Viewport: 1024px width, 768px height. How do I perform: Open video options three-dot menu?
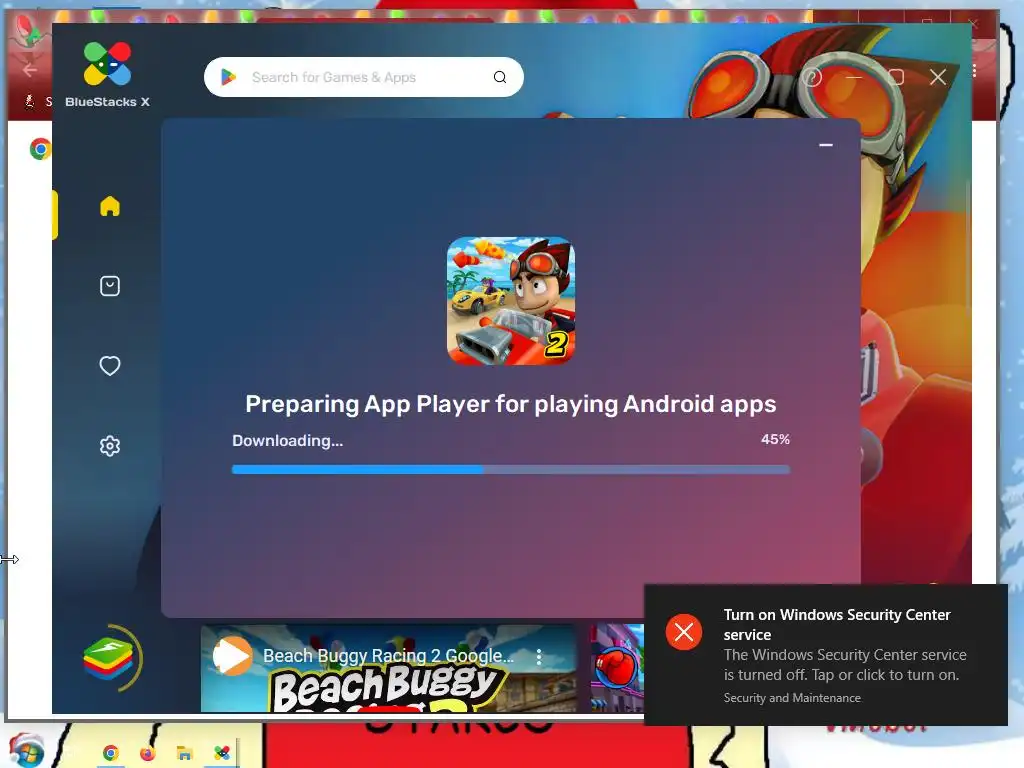[539, 657]
